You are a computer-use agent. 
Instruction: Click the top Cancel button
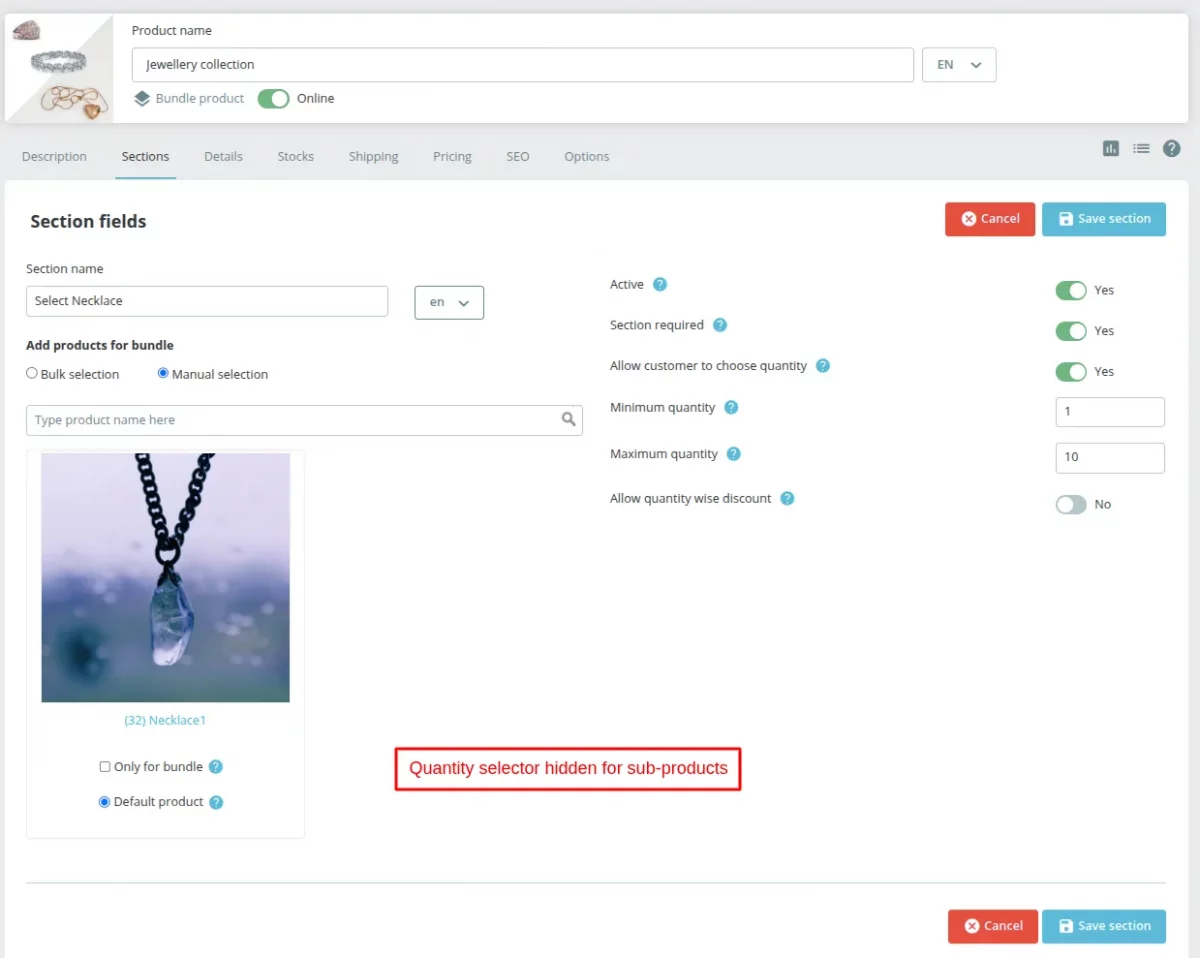point(990,219)
